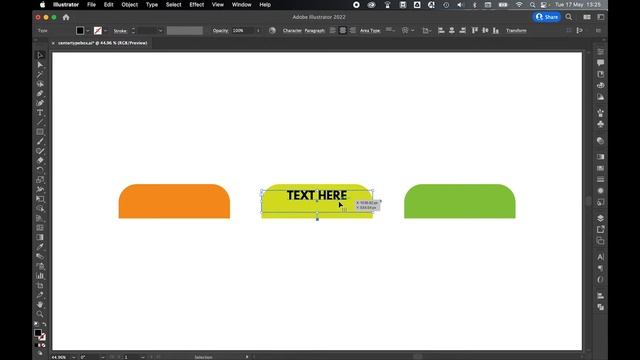Open the zoom level dropdown in status bar
This screenshot has width=640, height=360.
click(73, 357)
